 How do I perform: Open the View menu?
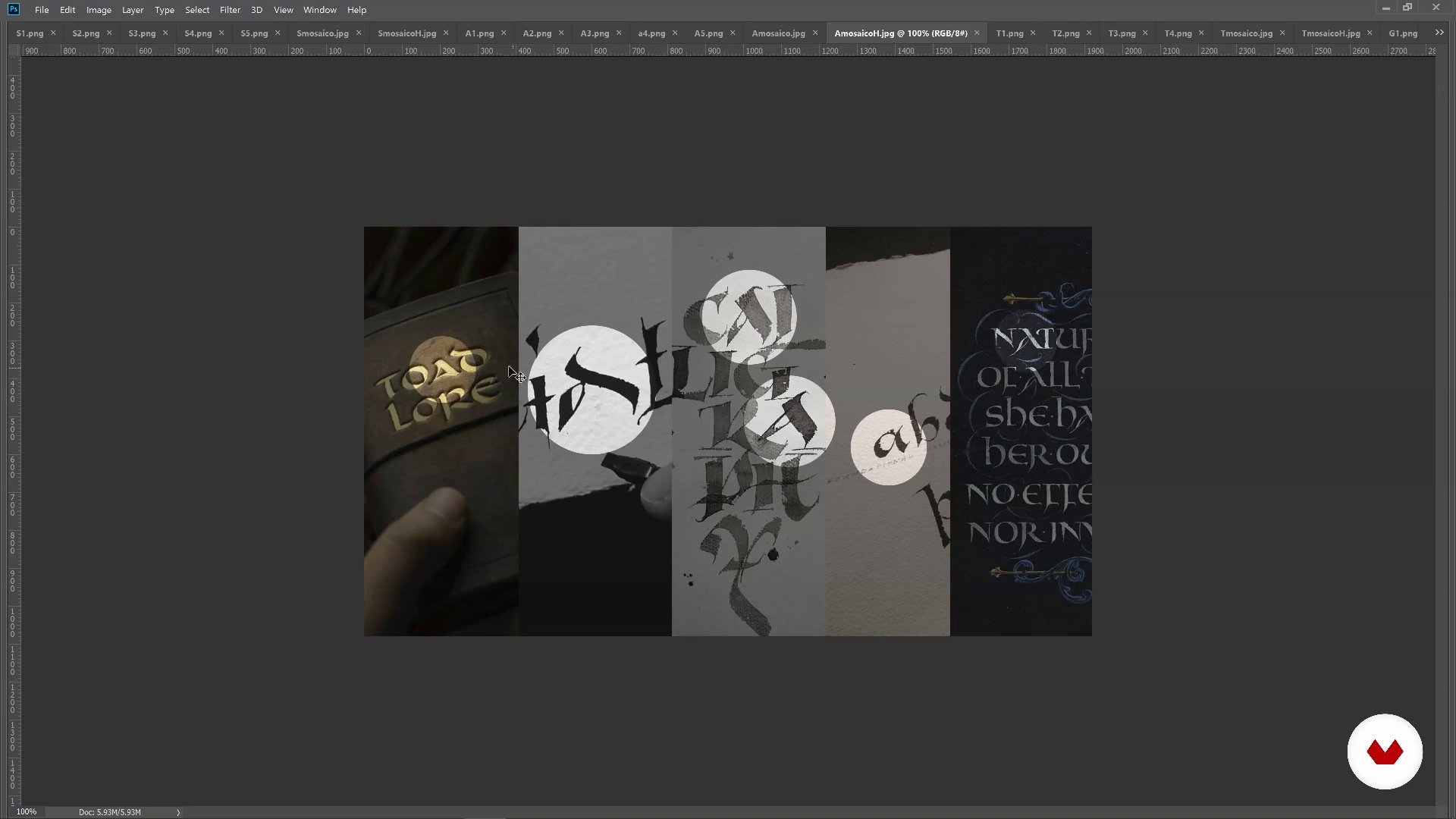[284, 10]
